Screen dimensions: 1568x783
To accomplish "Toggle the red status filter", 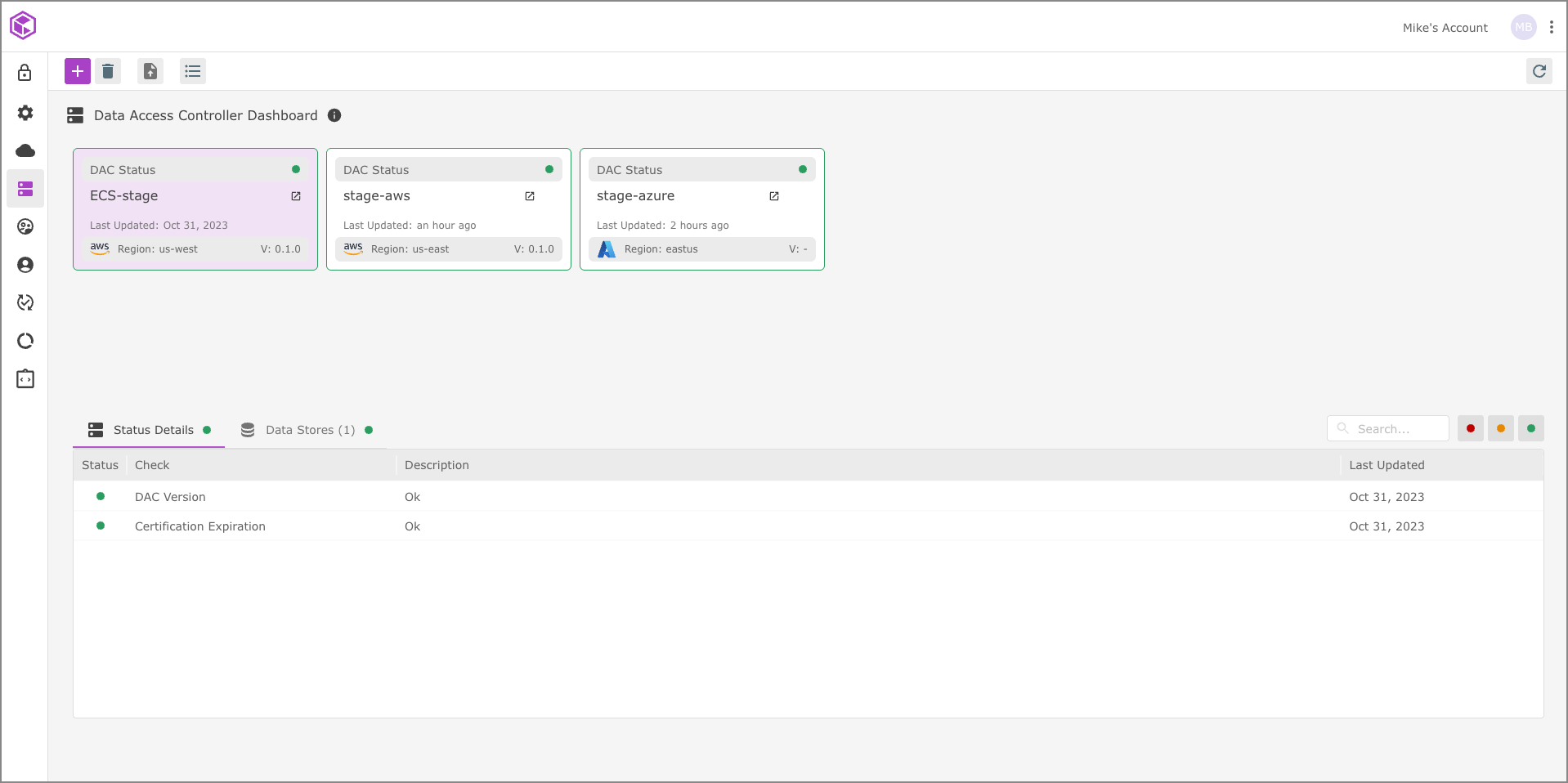I will tap(1470, 428).
